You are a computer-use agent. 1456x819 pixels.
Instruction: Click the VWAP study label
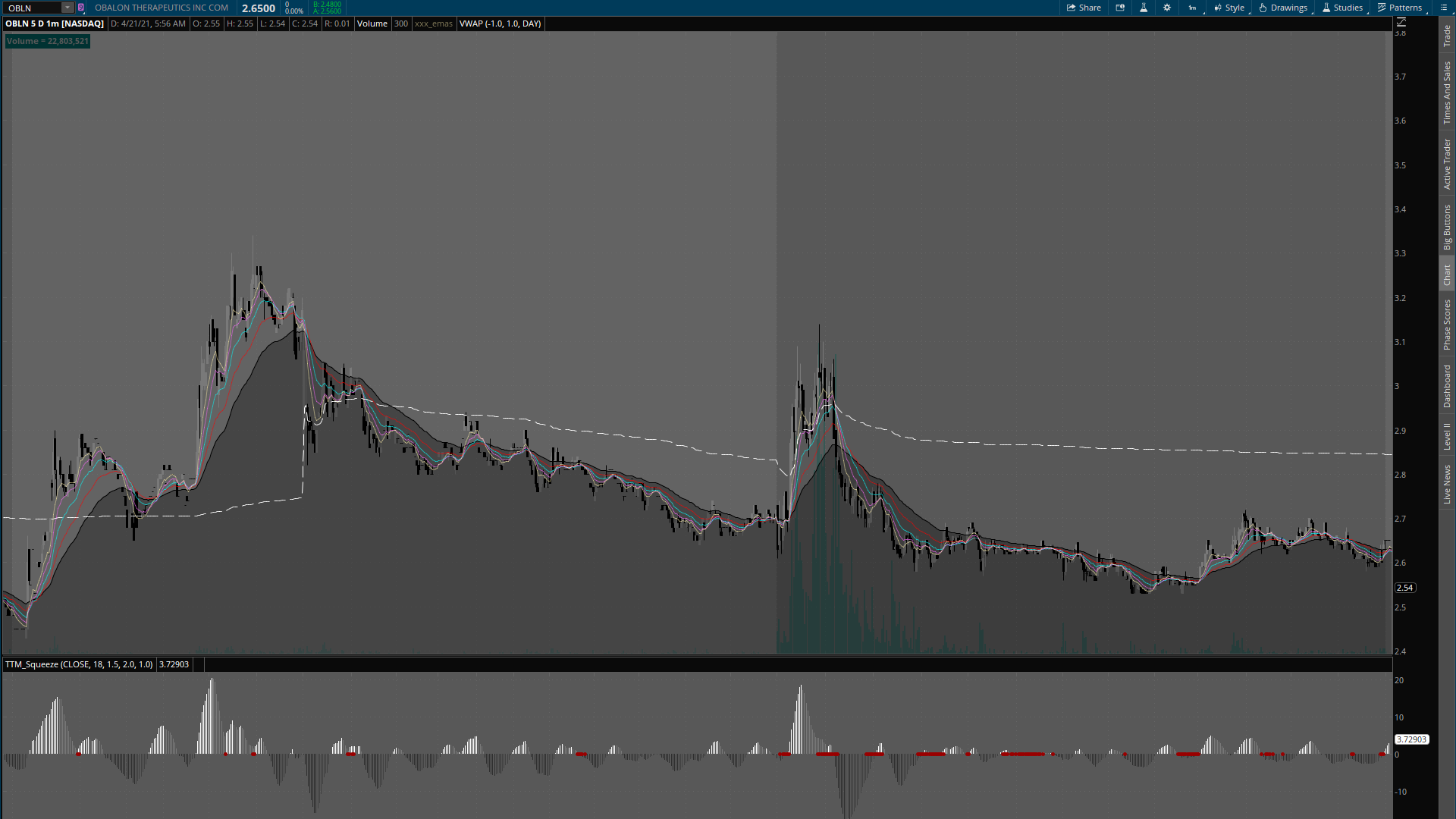500,24
